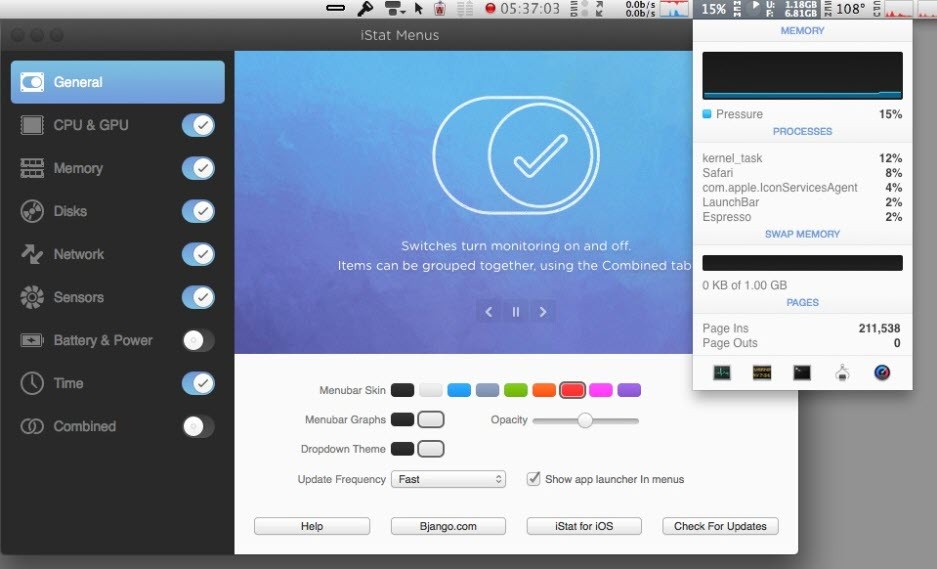Click the Sensors fan icon in sidebar
The width and height of the screenshot is (937, 569).
(x=32, y=297)
